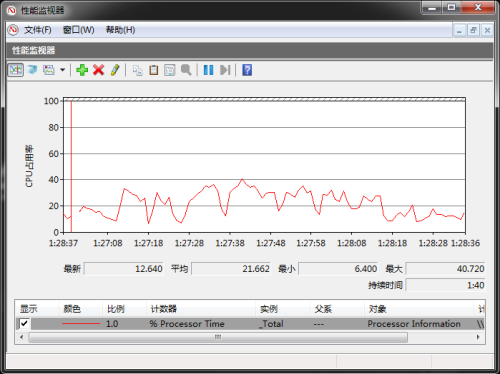Screen dimensions: 500x374
Task: Uncheck the % Processor Time display checkbox
Action: (x=24, y=323)
